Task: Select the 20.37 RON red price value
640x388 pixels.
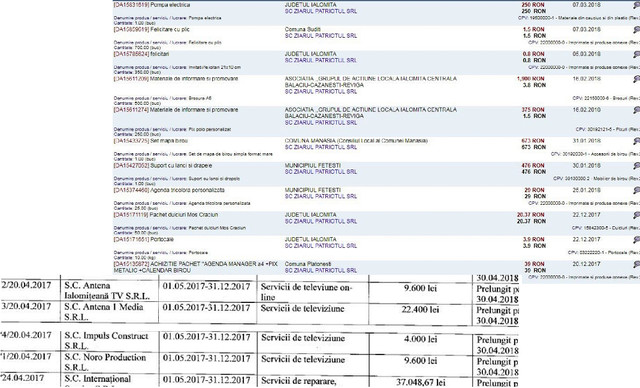Action: (x=531, y=214)
